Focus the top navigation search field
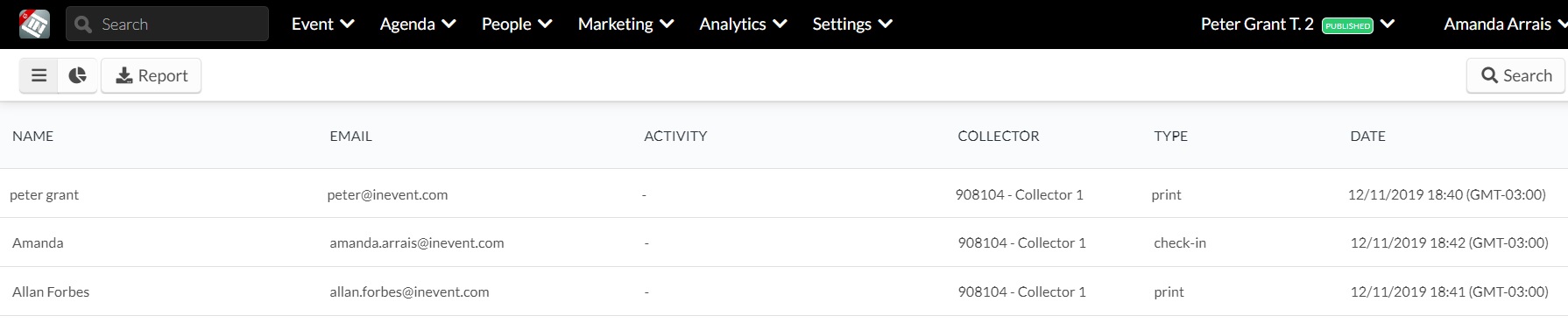 [167, 24]
